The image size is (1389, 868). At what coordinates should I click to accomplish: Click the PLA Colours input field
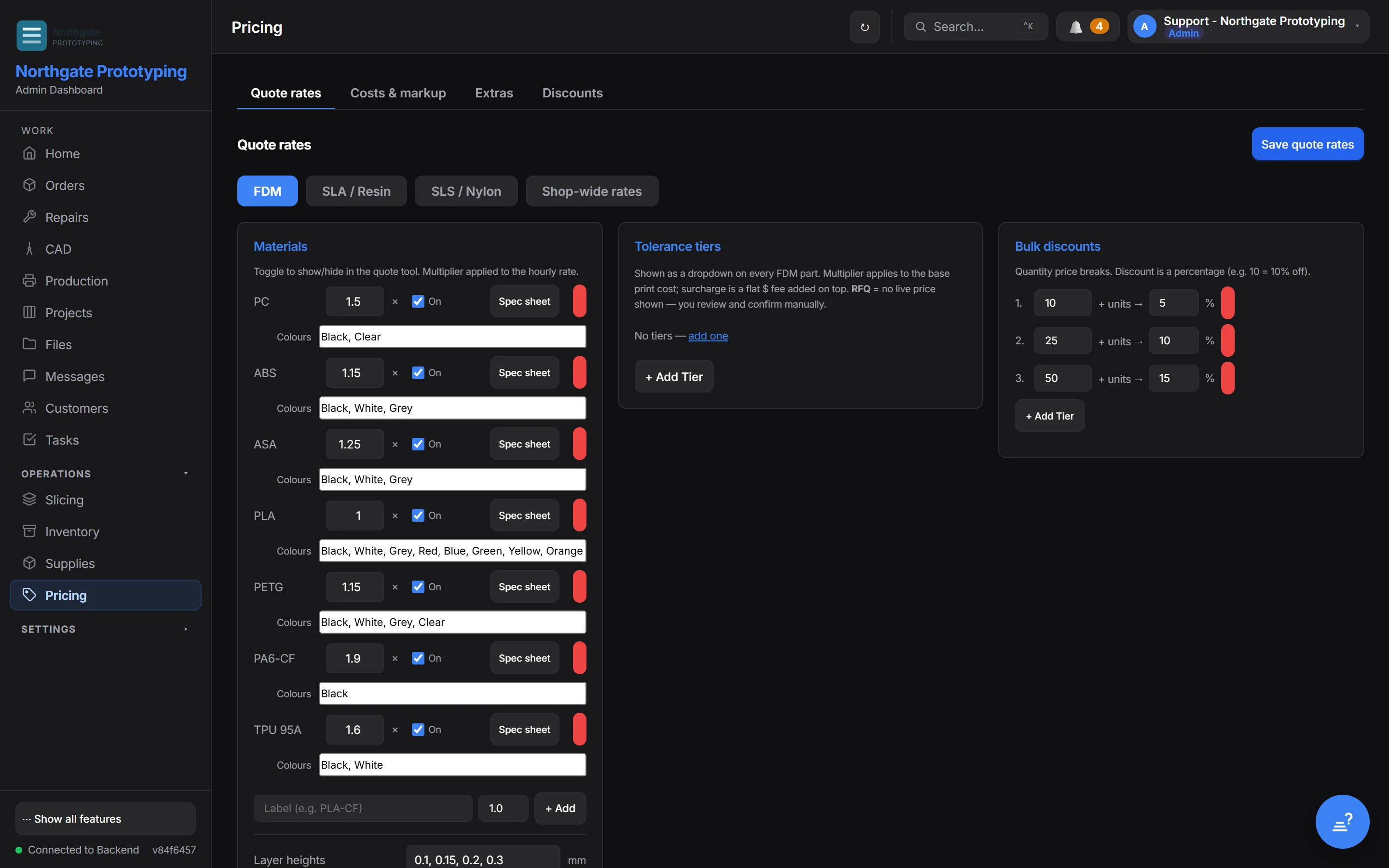click(452, 551)
